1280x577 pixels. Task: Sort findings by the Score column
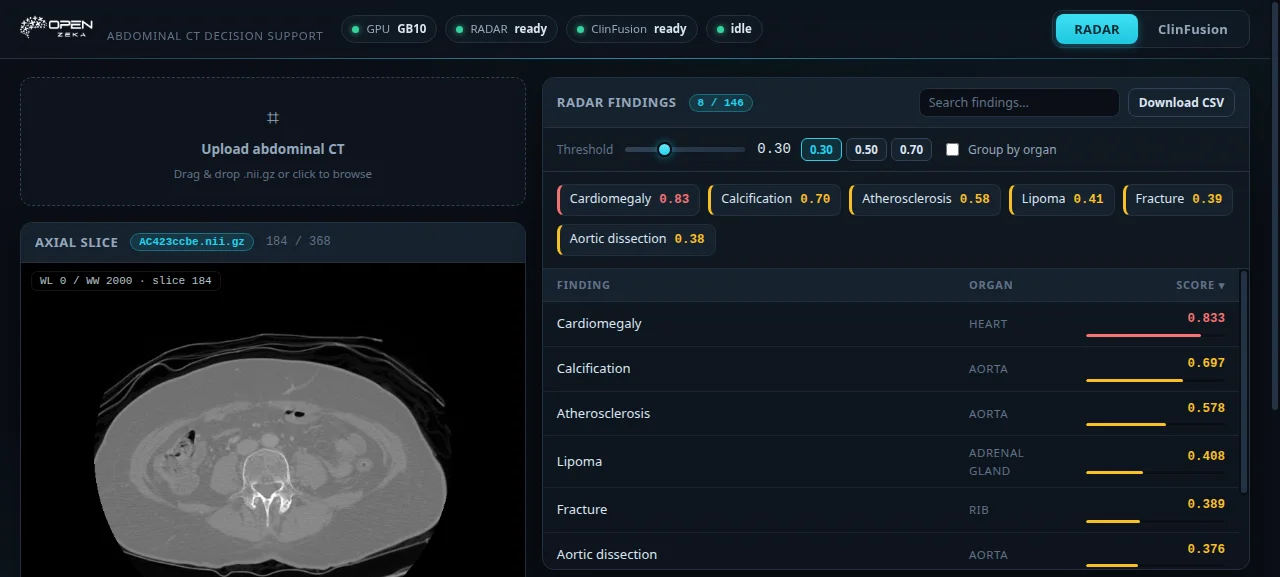(x=1200, y=285)
